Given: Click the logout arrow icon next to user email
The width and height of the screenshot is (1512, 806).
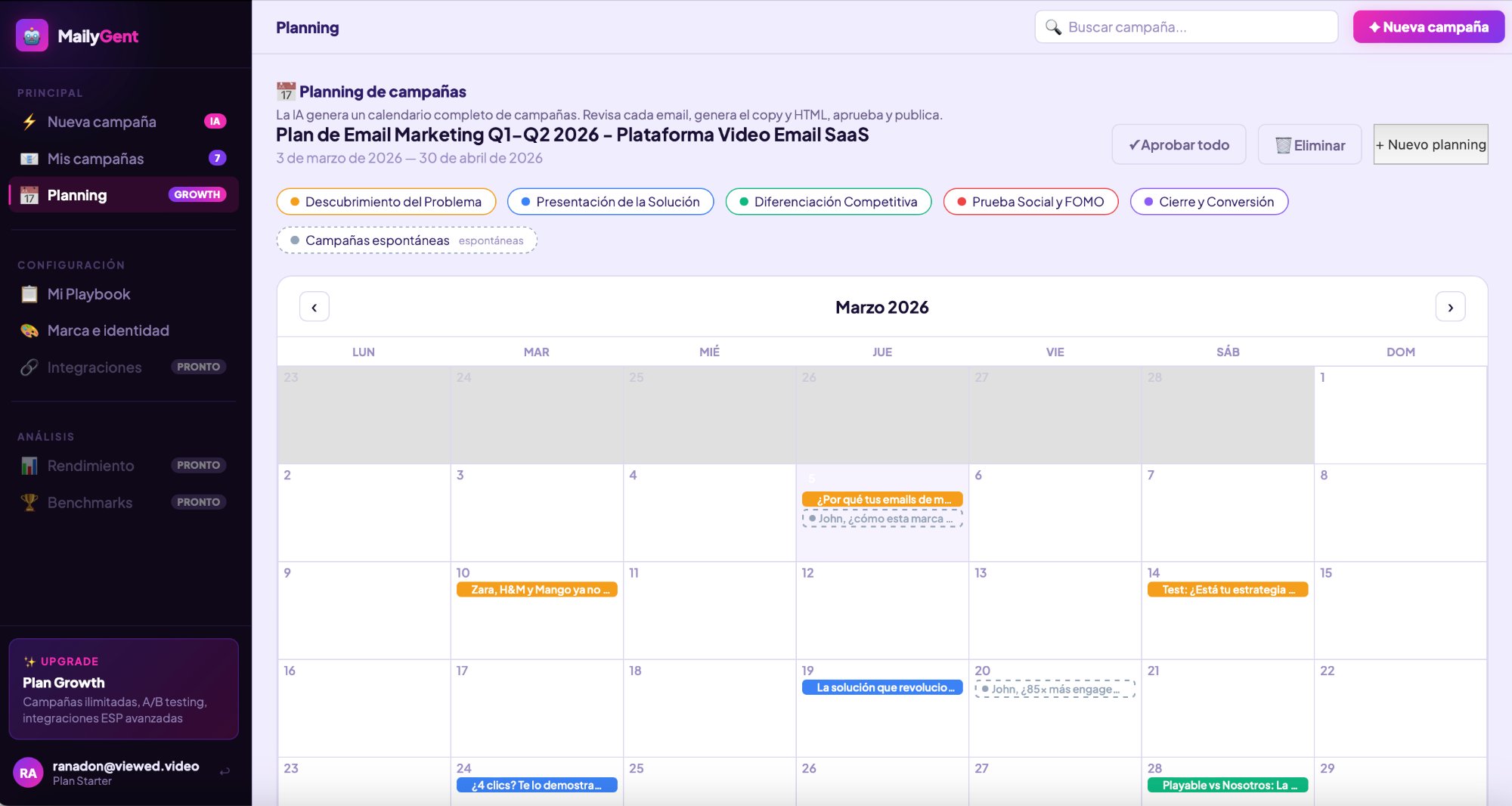Looking at the screenshot, I should tap(225, 772).
